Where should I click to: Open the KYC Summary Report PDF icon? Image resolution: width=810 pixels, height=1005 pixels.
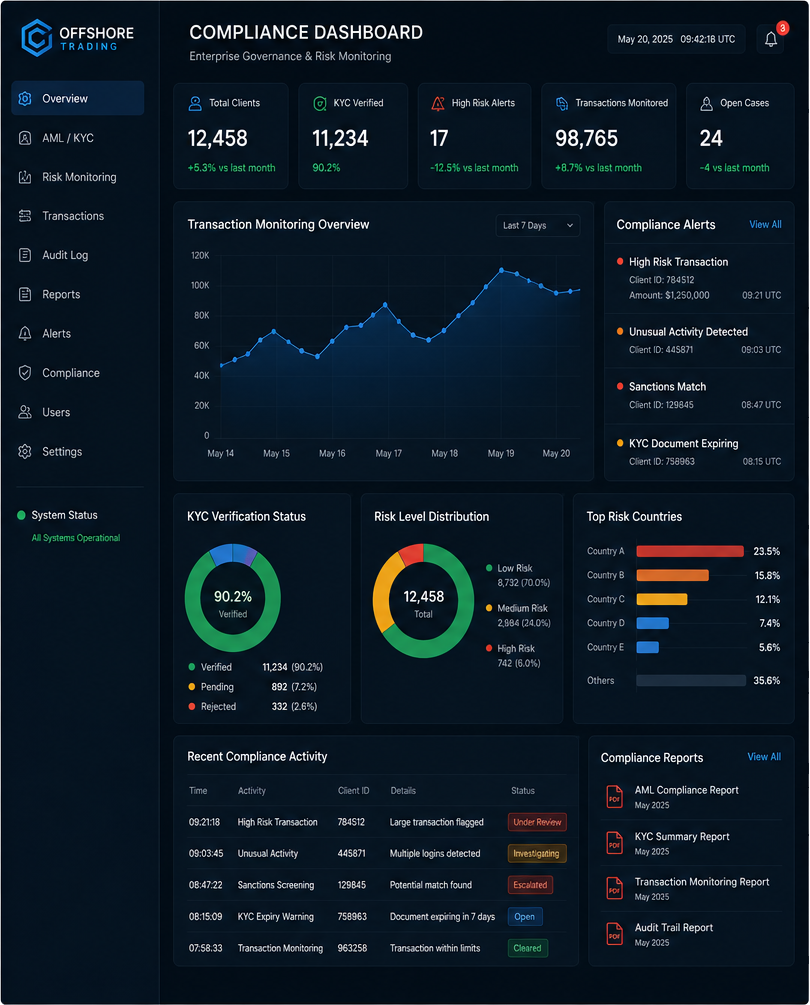tap(615, 843)
